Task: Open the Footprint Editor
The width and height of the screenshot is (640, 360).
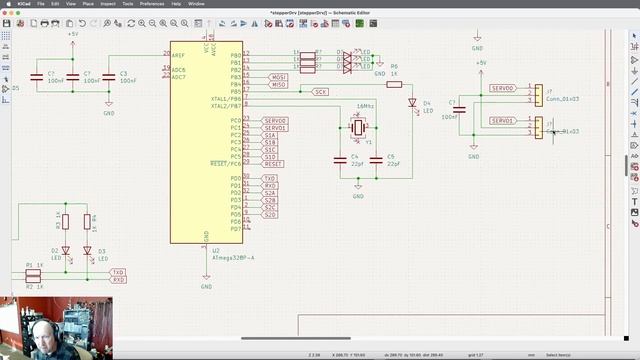Action: [290, 23]
